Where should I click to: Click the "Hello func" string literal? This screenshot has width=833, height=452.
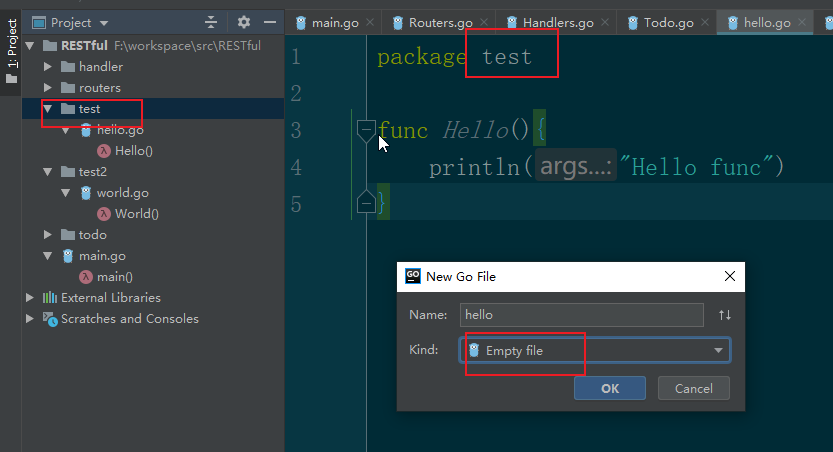(x=696, y=167)
